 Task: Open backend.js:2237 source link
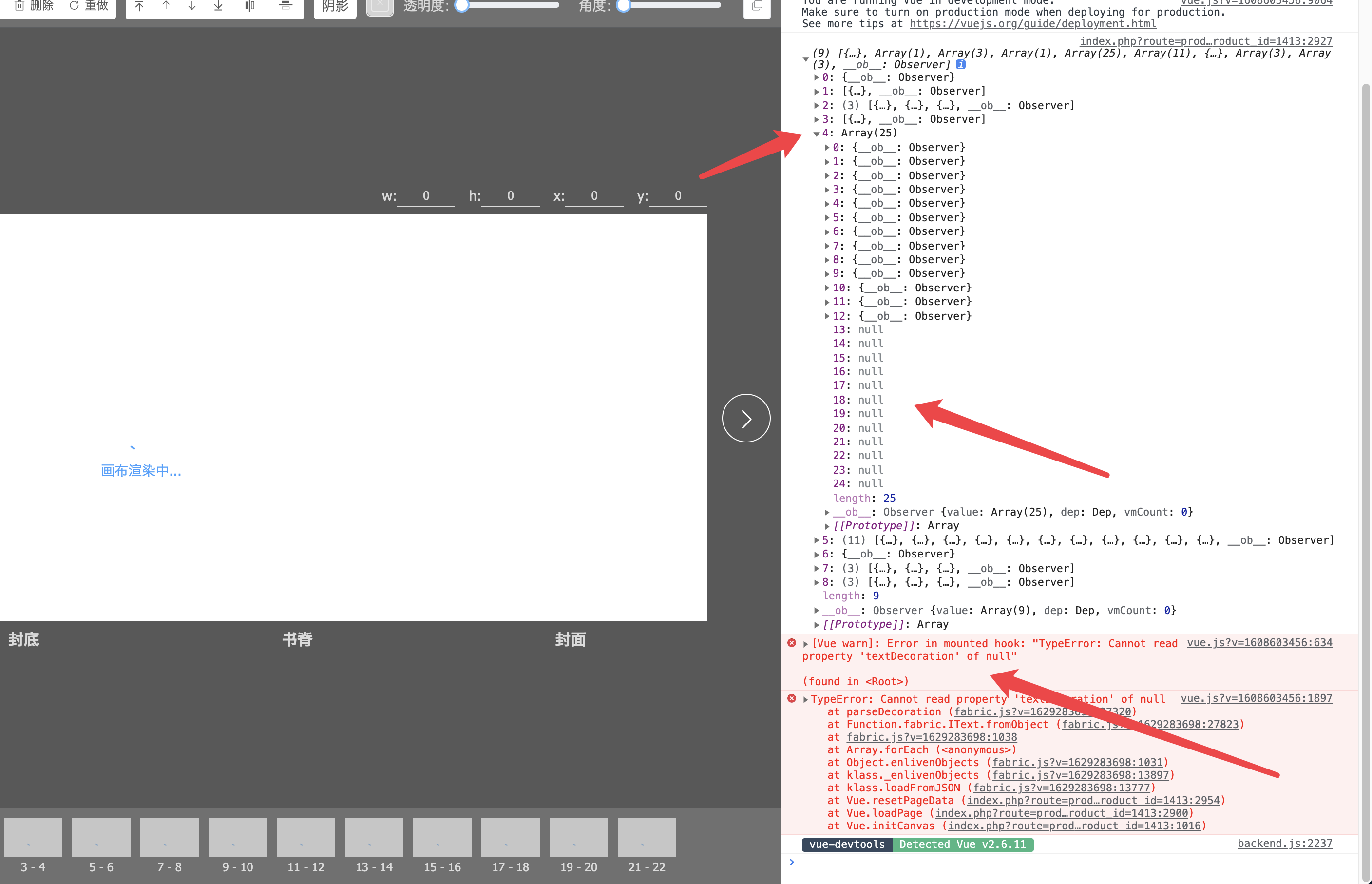pyautogui.click(x=1285, y=843)
